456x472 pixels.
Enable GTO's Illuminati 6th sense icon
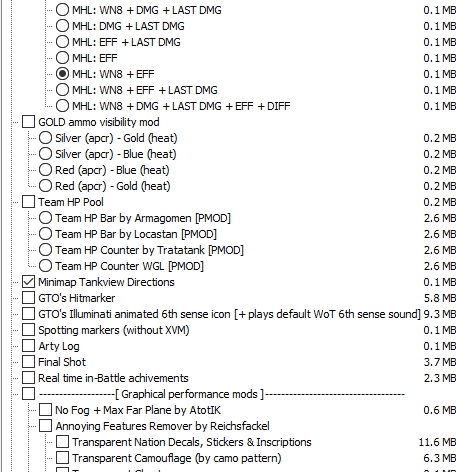coord(28,314)
